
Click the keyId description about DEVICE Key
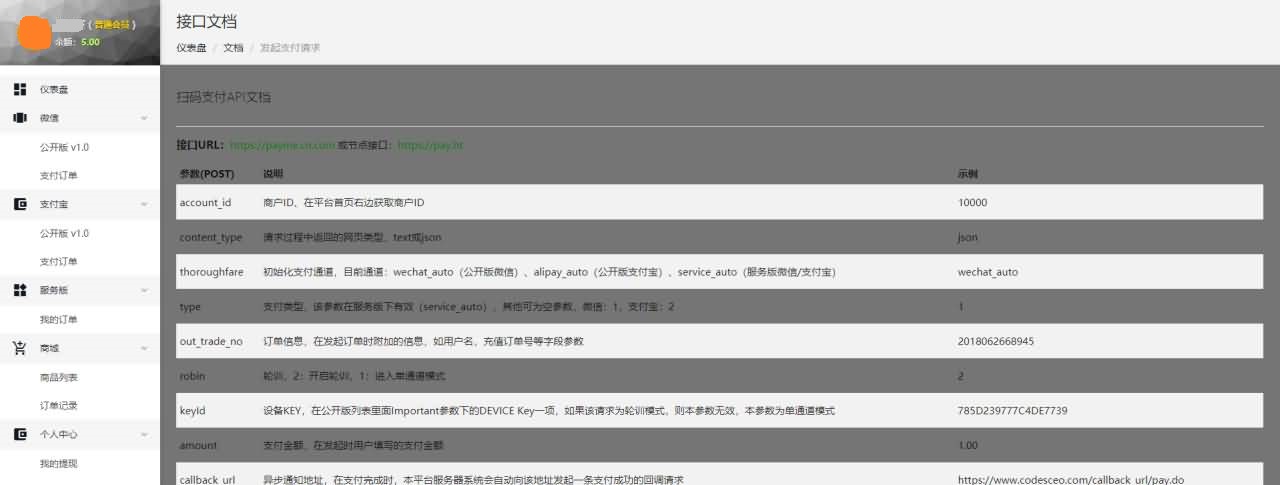pyautogui.click(x=549, y=411)
